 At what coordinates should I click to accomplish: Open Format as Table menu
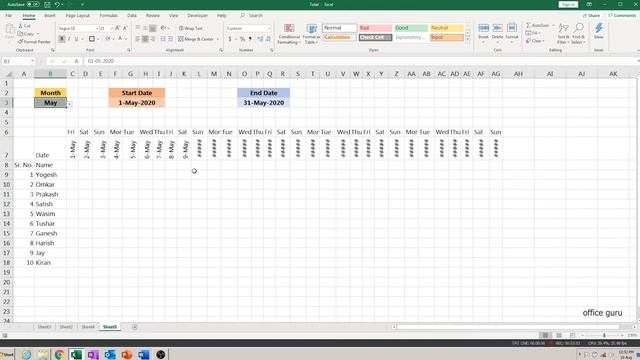click(311, 34)
